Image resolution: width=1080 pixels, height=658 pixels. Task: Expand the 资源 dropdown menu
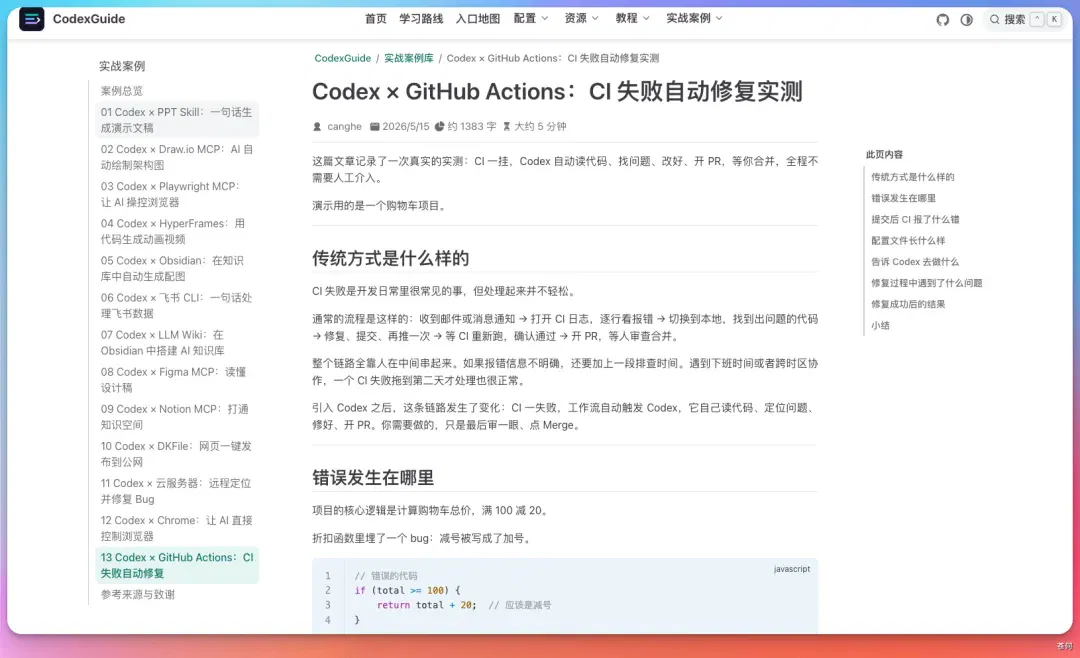(x=582, y=19)
